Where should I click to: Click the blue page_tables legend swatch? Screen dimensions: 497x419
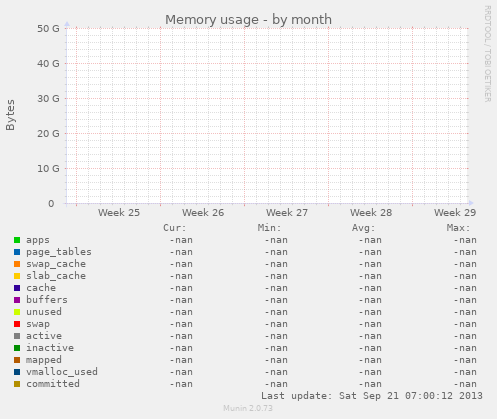click(17, 252)
